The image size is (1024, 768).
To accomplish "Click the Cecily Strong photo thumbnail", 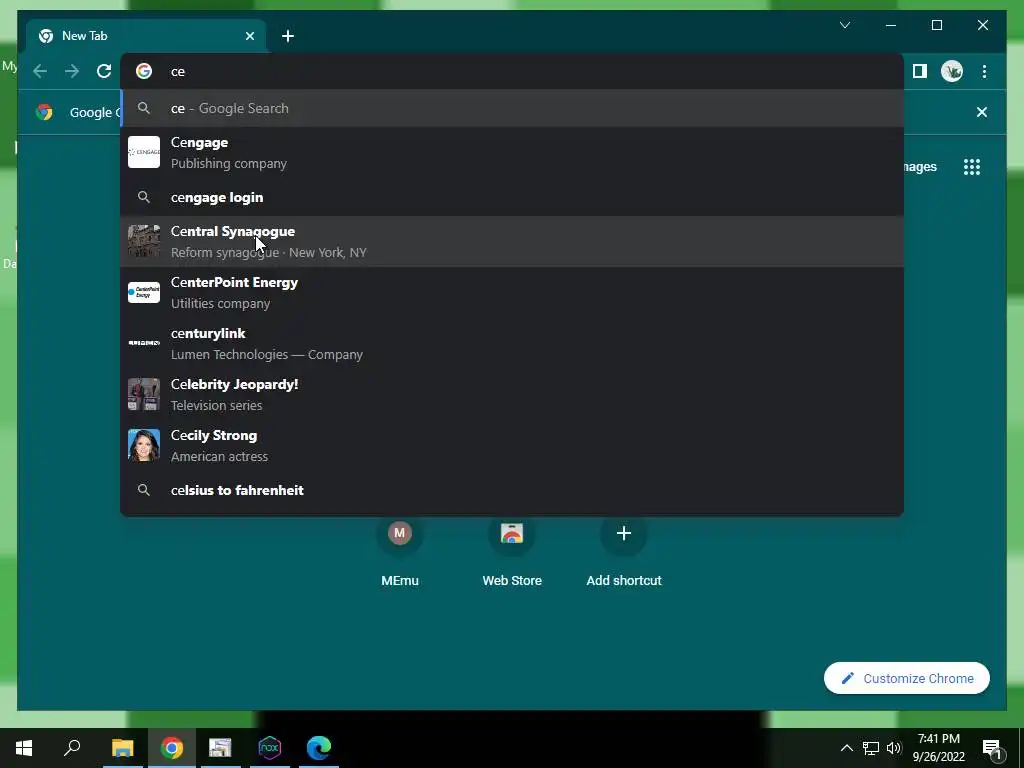I will point(144,445).
